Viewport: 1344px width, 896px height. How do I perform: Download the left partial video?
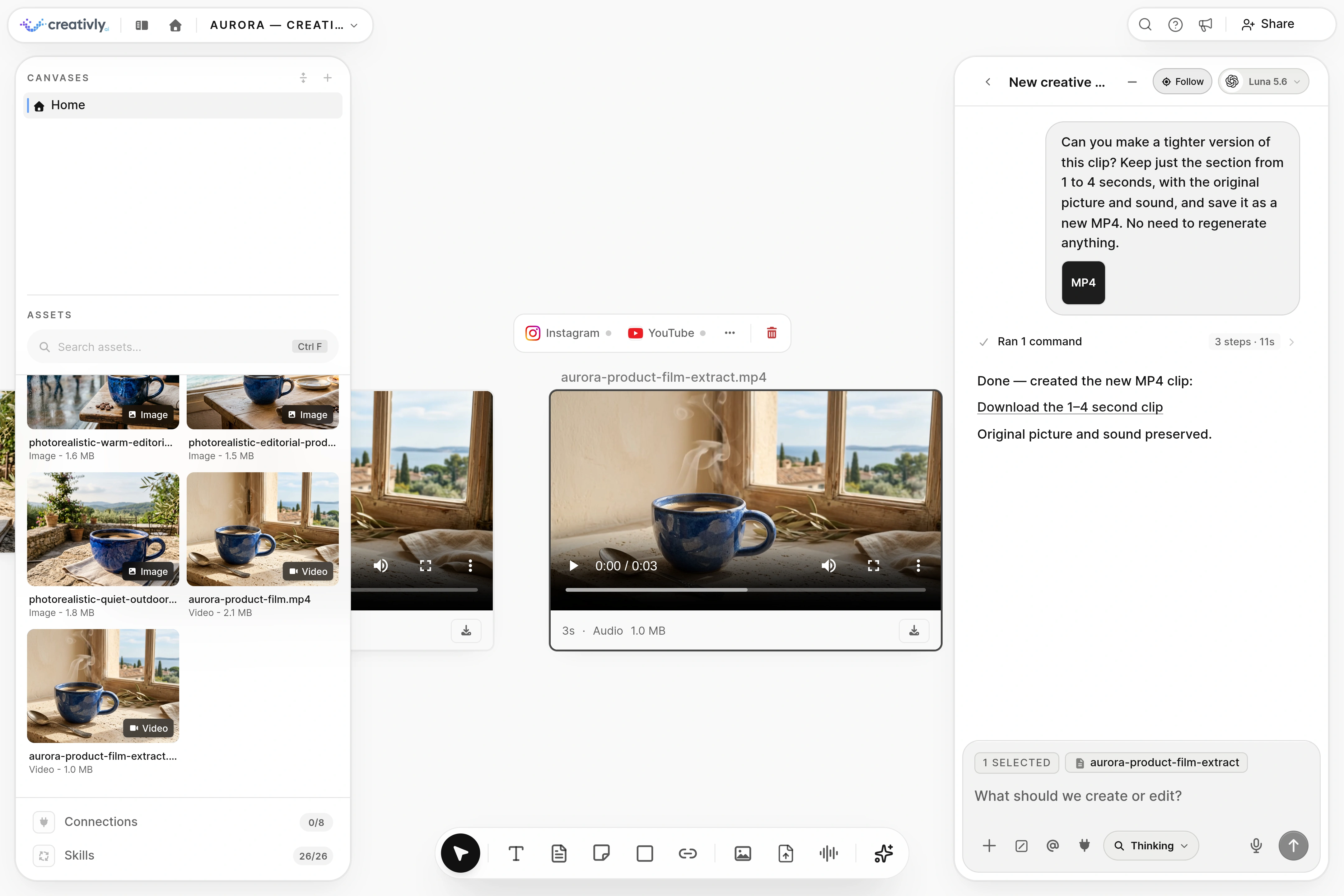(x=466, y=630)
